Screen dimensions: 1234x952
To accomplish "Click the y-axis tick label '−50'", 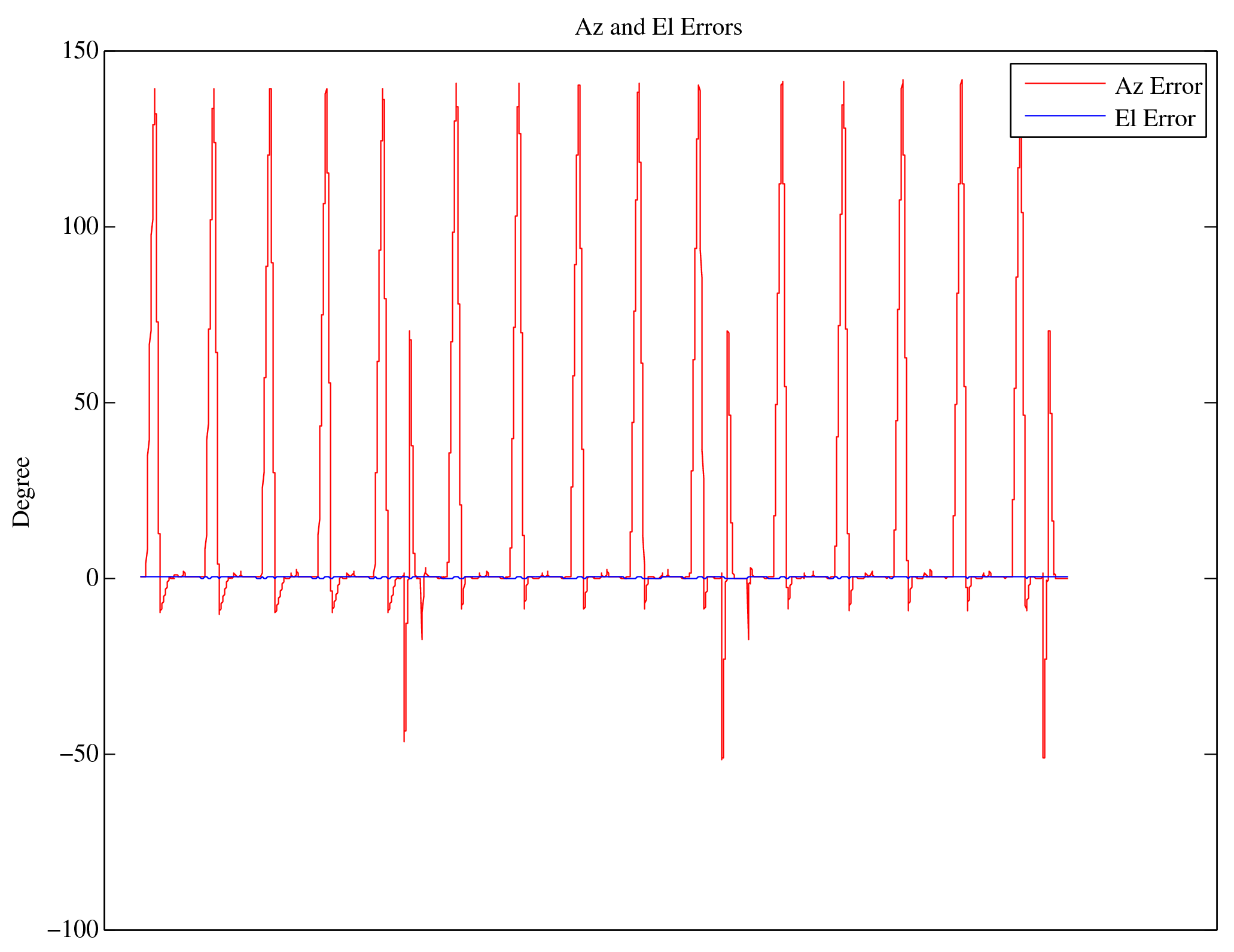I will point(79,754).
